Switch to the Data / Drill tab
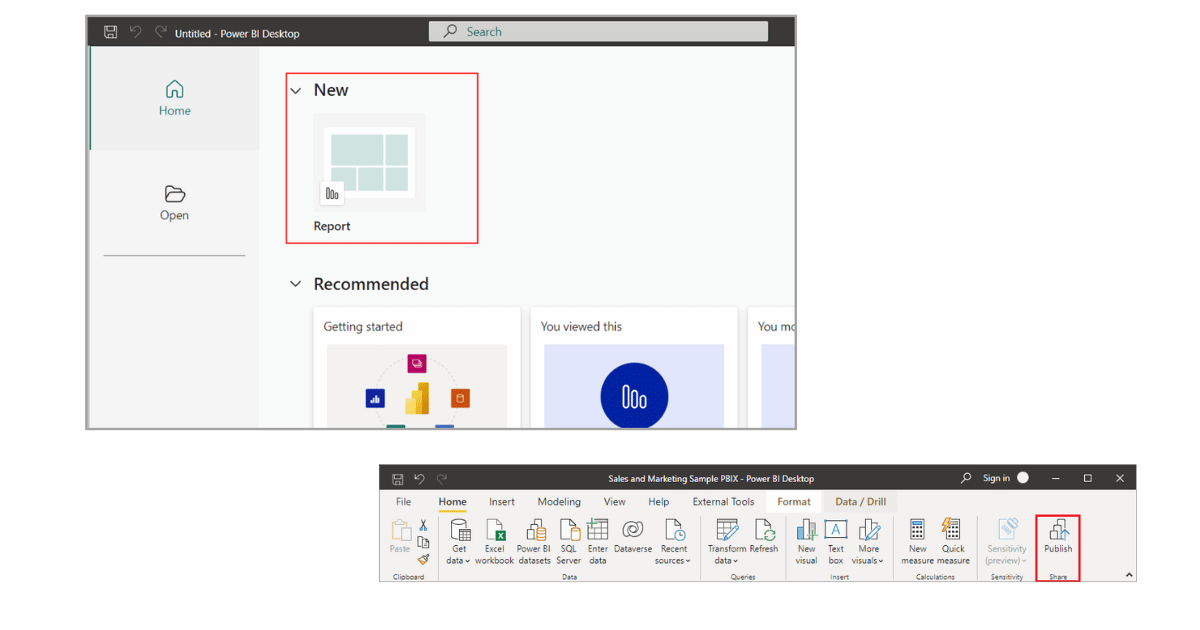The width and height of the screenshot is (1200, 630). pyautogui.click(x=860, y=502)
